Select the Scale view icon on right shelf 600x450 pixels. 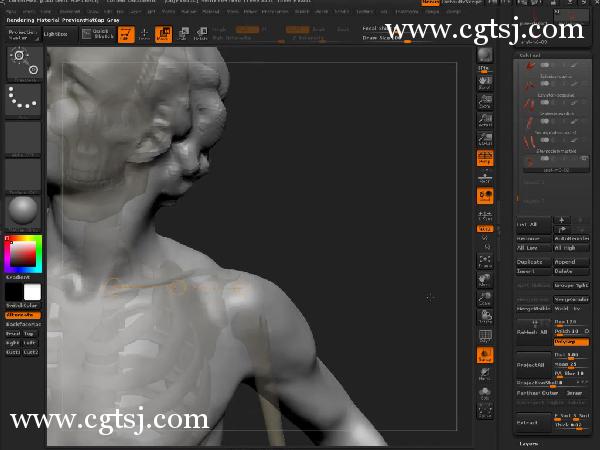click(x=485, y=299)
